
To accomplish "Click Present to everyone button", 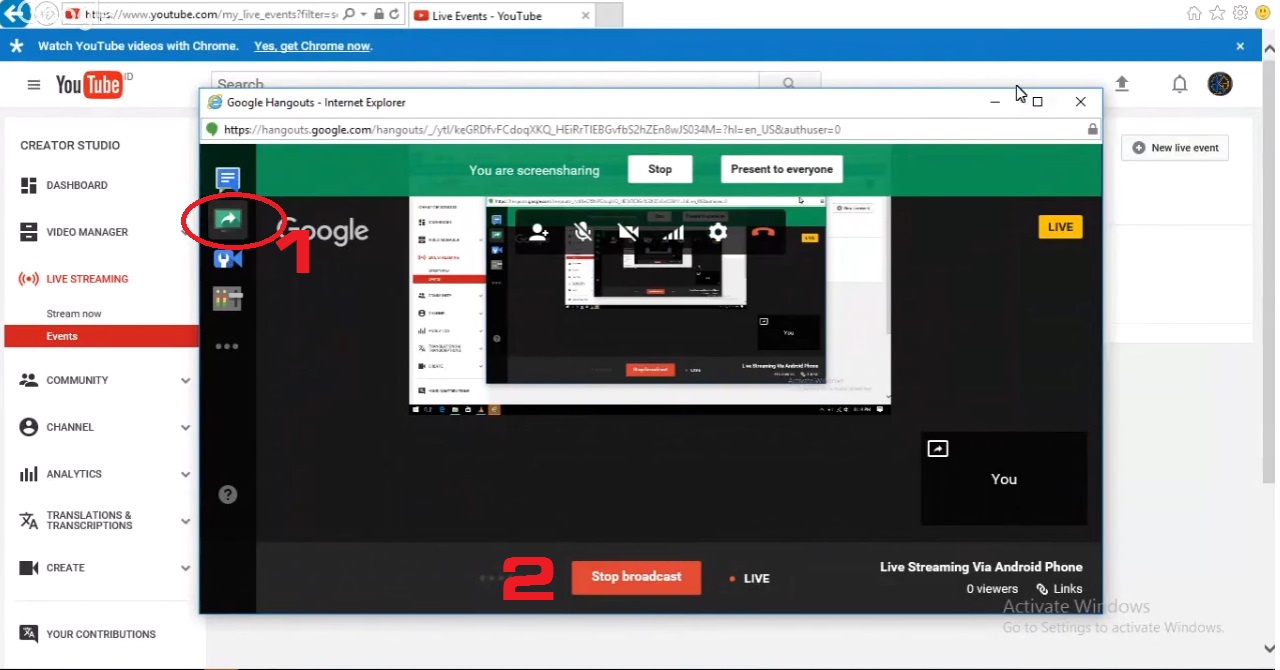I will tap(782, 169).
